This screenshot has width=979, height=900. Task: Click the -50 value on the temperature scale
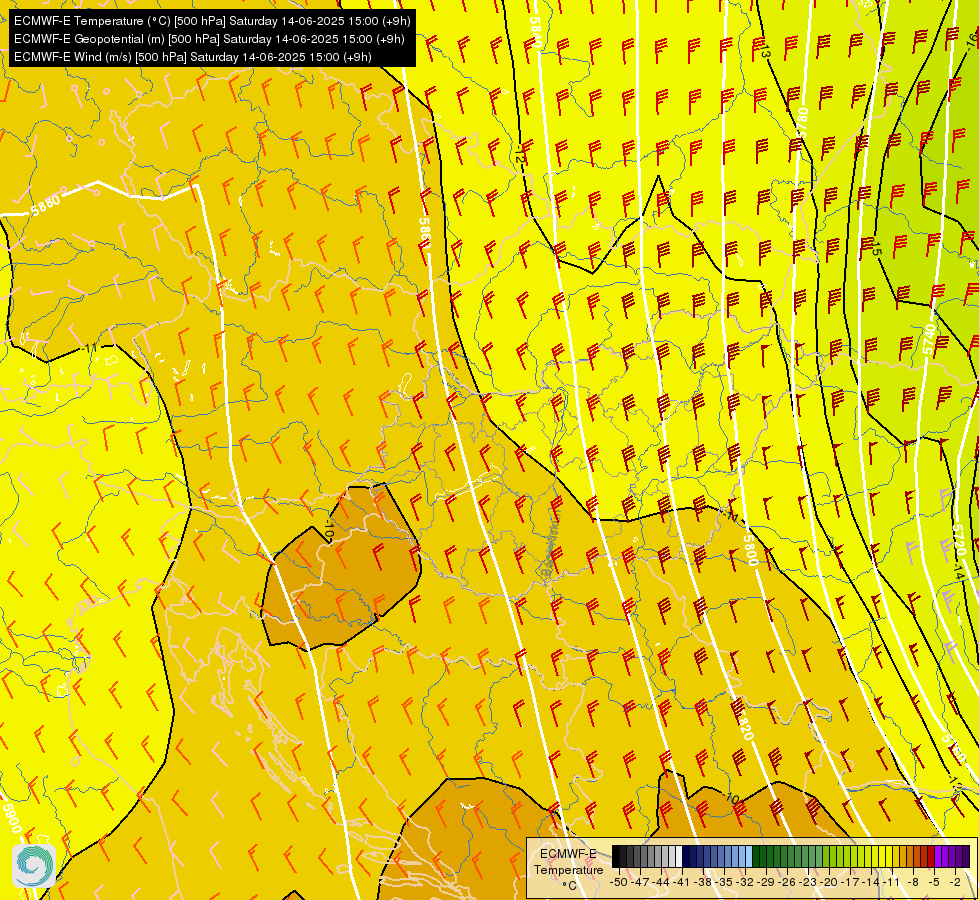tap(619, 882)
